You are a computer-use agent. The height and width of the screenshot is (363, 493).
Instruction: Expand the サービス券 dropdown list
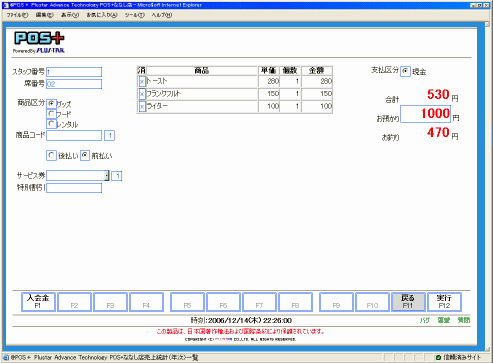[x=107, y=176]
